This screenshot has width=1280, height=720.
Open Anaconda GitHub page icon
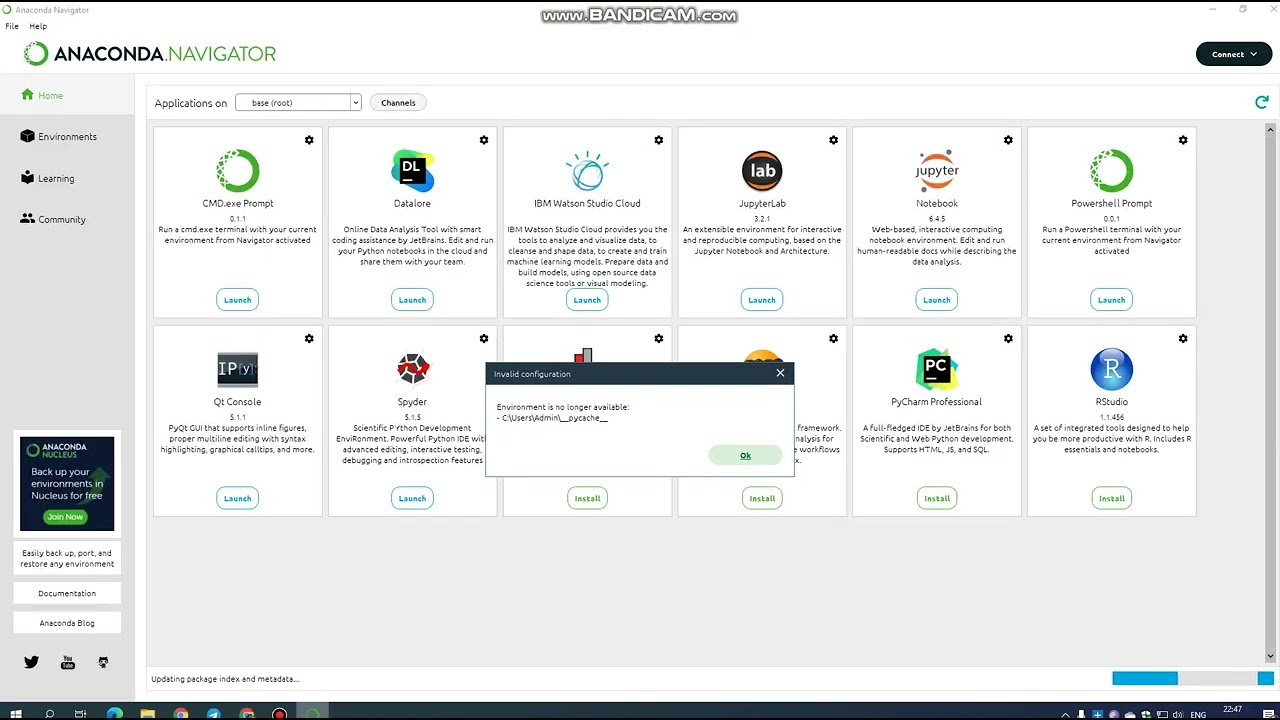pos(103,662)
